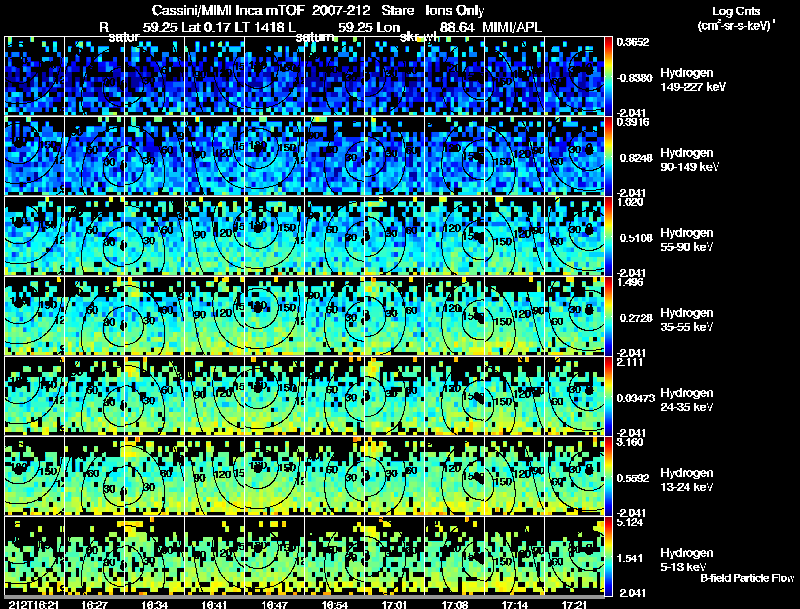
Task: Select the 'Hydrogen 5-13 keV' row label
Action: point(687,560)
